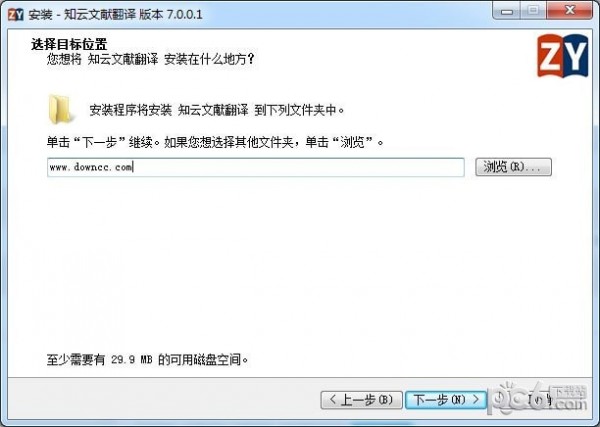The height and width of the screenshot is (427, 600).
Task: Click the 下载站 watermark text
Action: 570,391
